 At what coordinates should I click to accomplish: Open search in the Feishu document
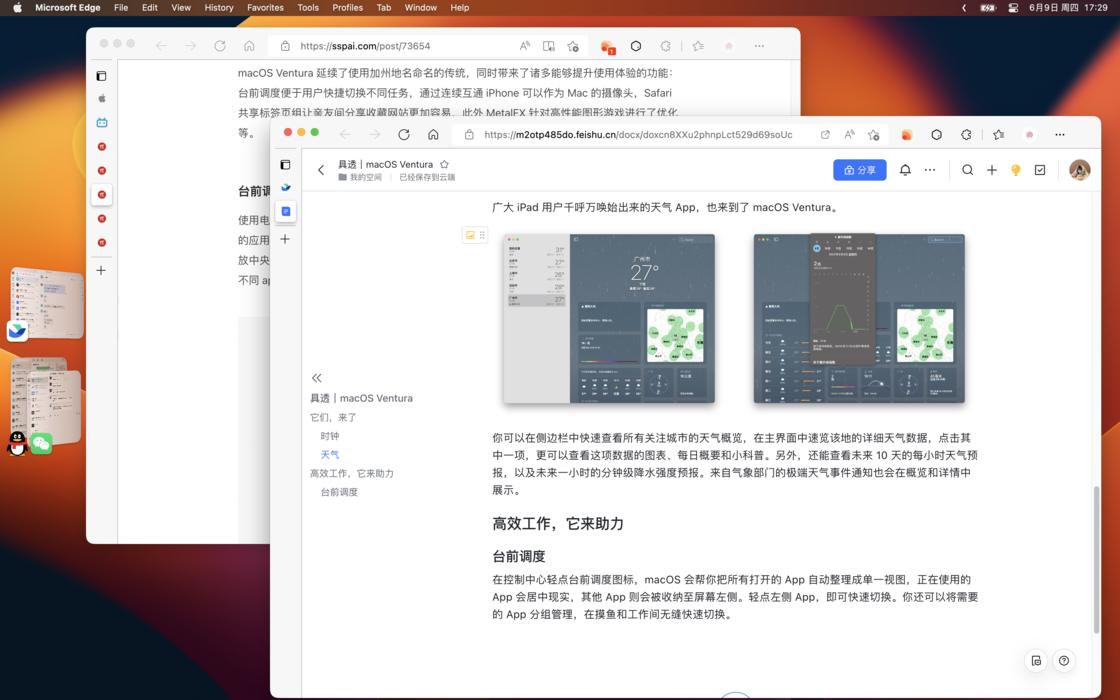tap(967, 170)
